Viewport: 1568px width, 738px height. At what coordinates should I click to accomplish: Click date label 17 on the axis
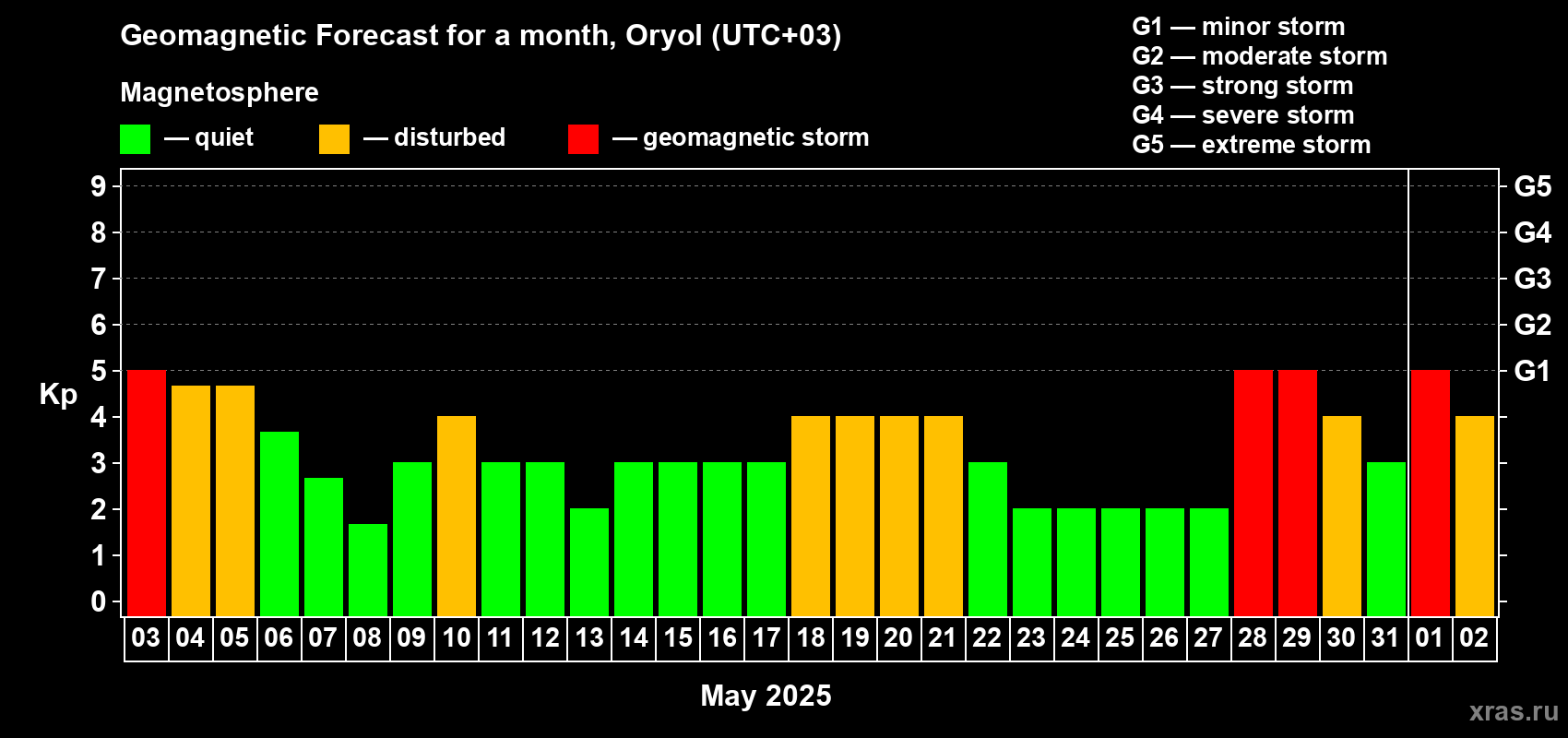click(766, 637)
